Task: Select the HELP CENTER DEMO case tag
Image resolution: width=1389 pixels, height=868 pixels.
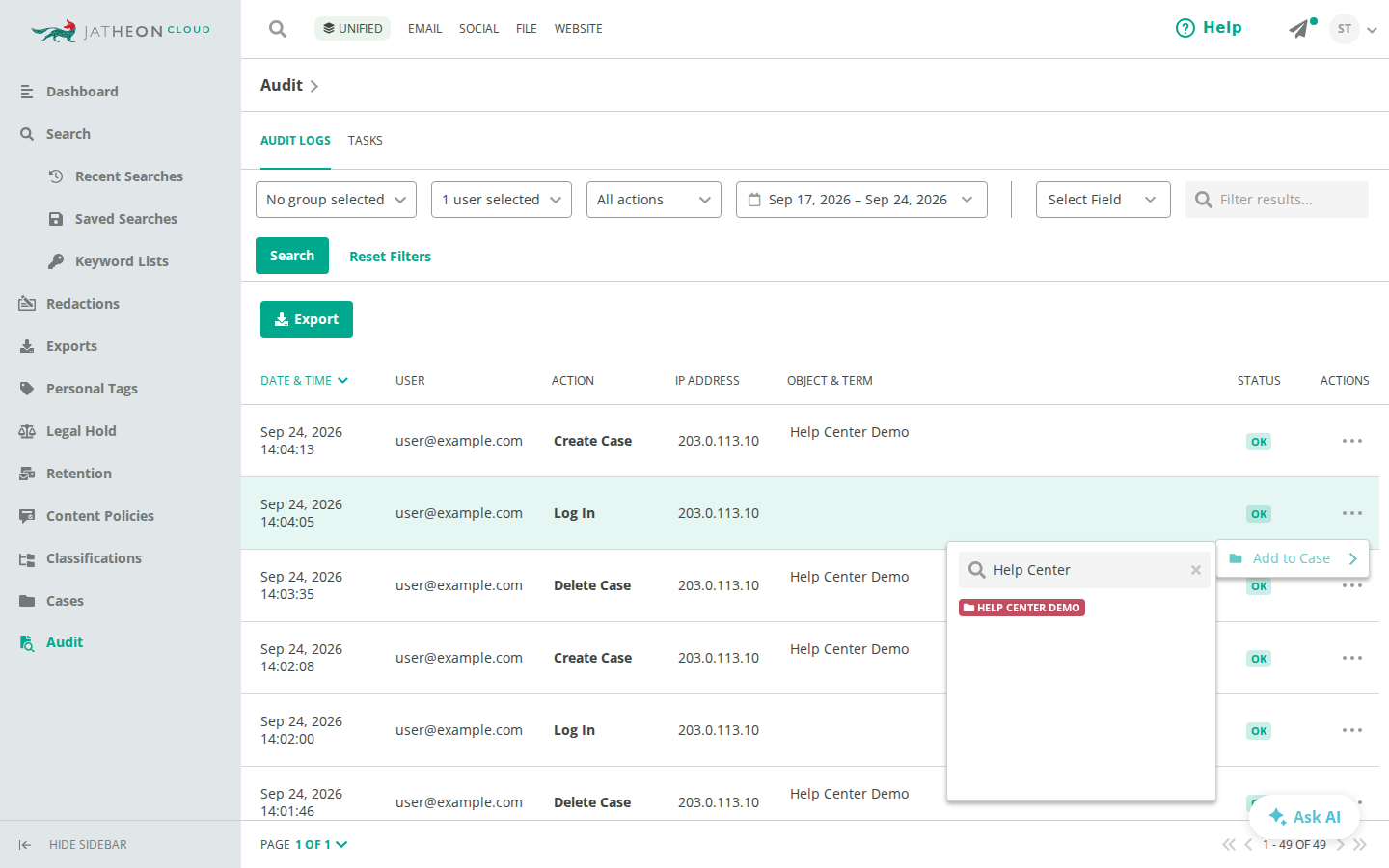Action: [x=1021, y=608]
